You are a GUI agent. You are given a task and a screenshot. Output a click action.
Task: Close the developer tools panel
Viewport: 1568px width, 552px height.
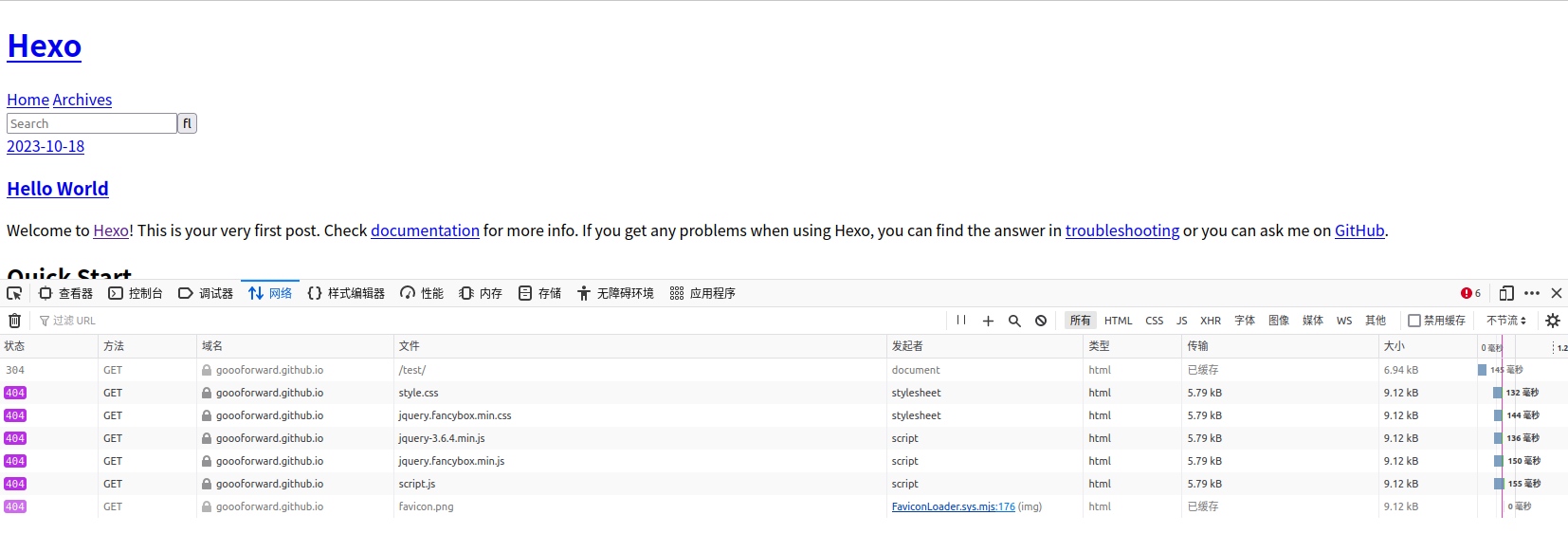tap(1557, 293)
